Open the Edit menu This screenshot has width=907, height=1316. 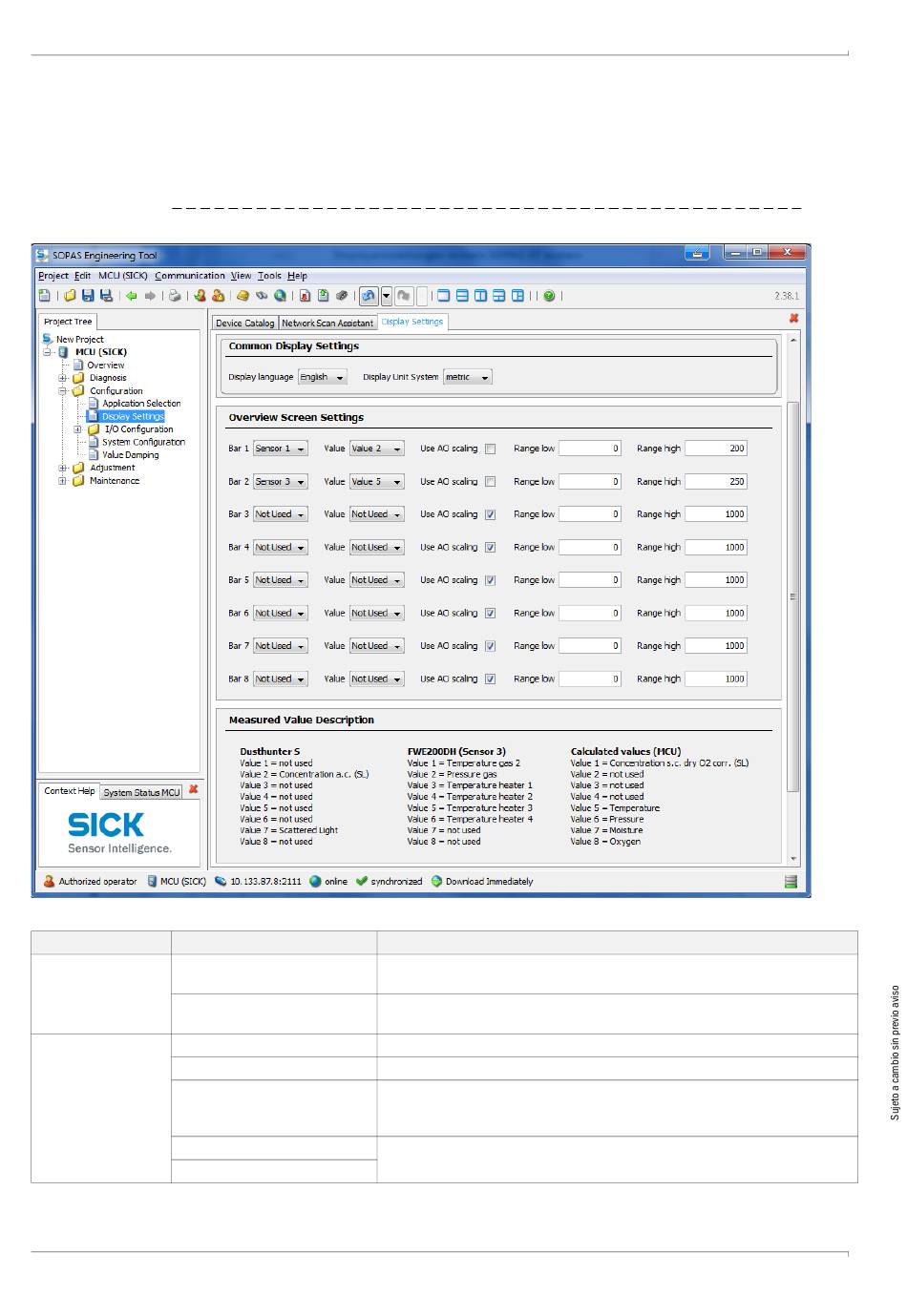pyautogui.click(x=83, y=276)
